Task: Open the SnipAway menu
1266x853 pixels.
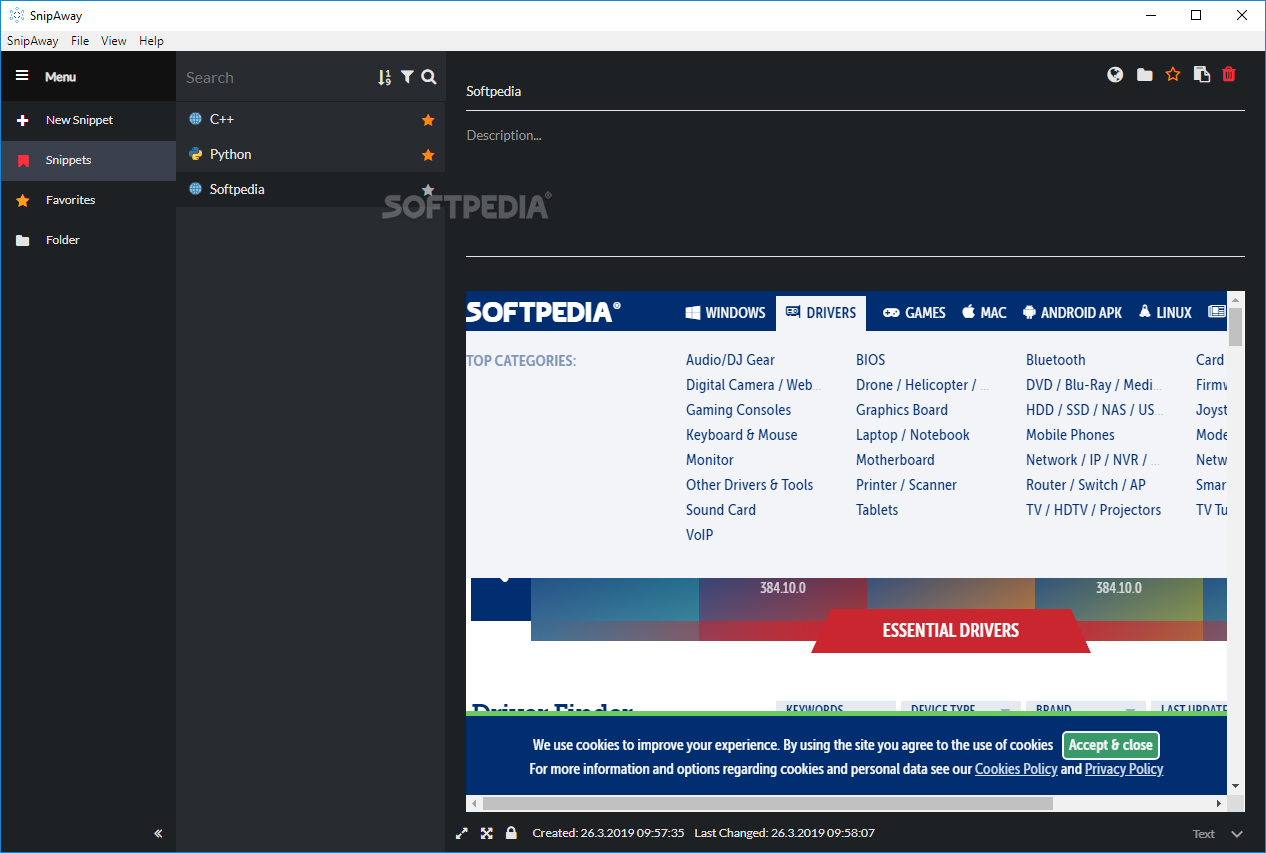Action: coord(32,41)
